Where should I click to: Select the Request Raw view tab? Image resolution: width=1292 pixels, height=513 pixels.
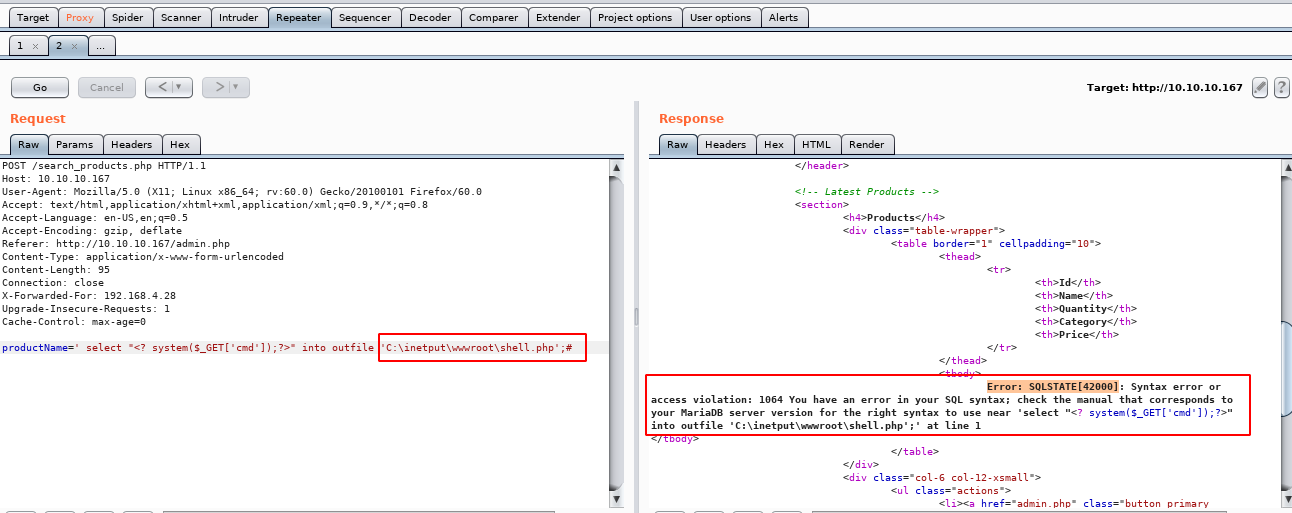click(x=28, y=145)
